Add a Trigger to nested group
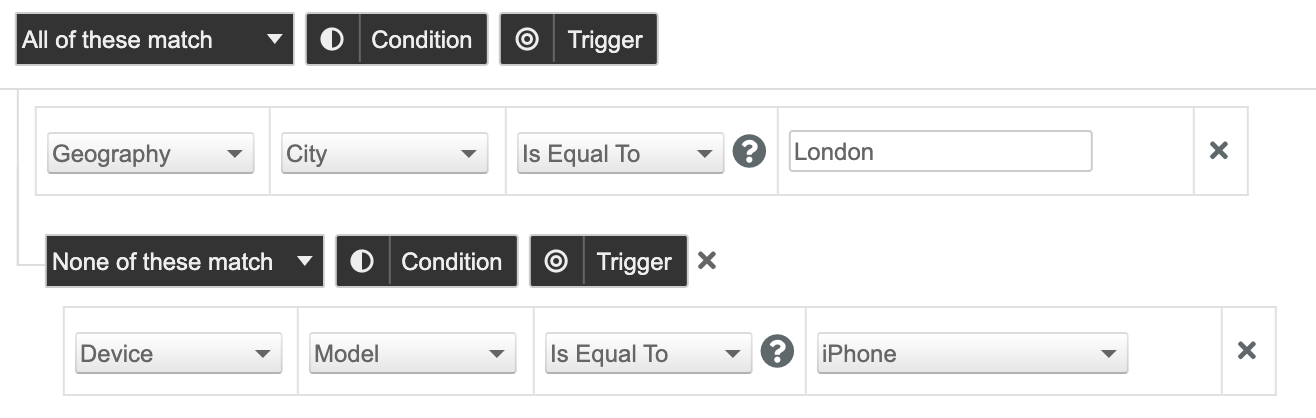 point(609,262)
